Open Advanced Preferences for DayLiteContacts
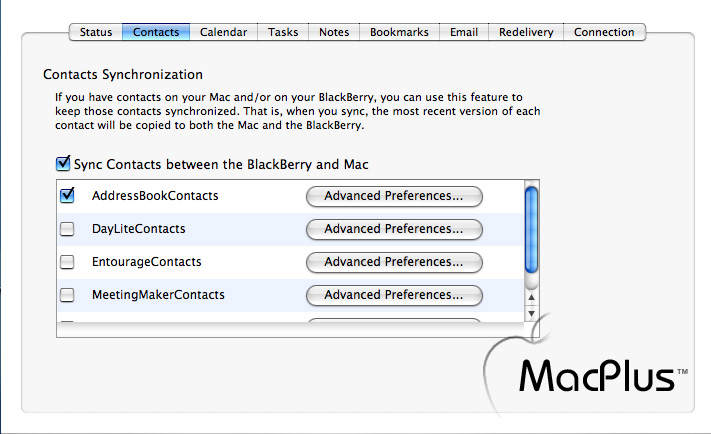 pyautogui.click(x=394, y=229)
